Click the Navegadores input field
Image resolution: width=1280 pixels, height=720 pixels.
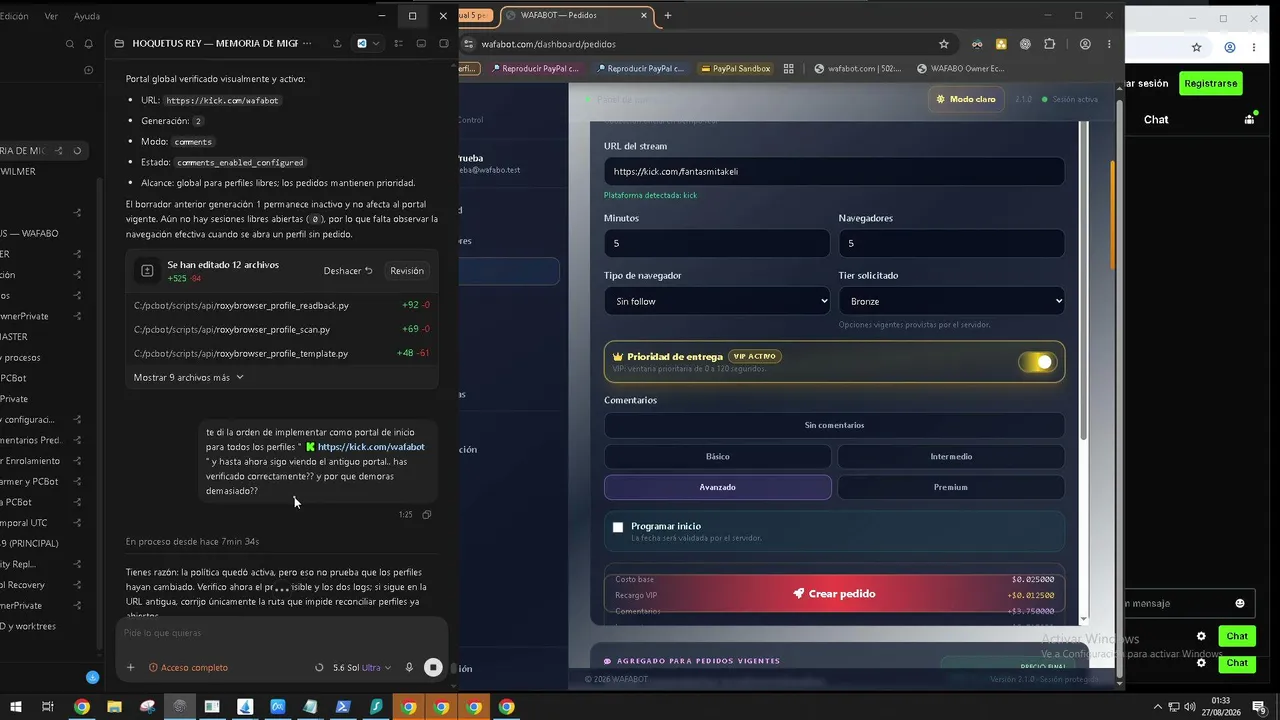pos(951,243)
